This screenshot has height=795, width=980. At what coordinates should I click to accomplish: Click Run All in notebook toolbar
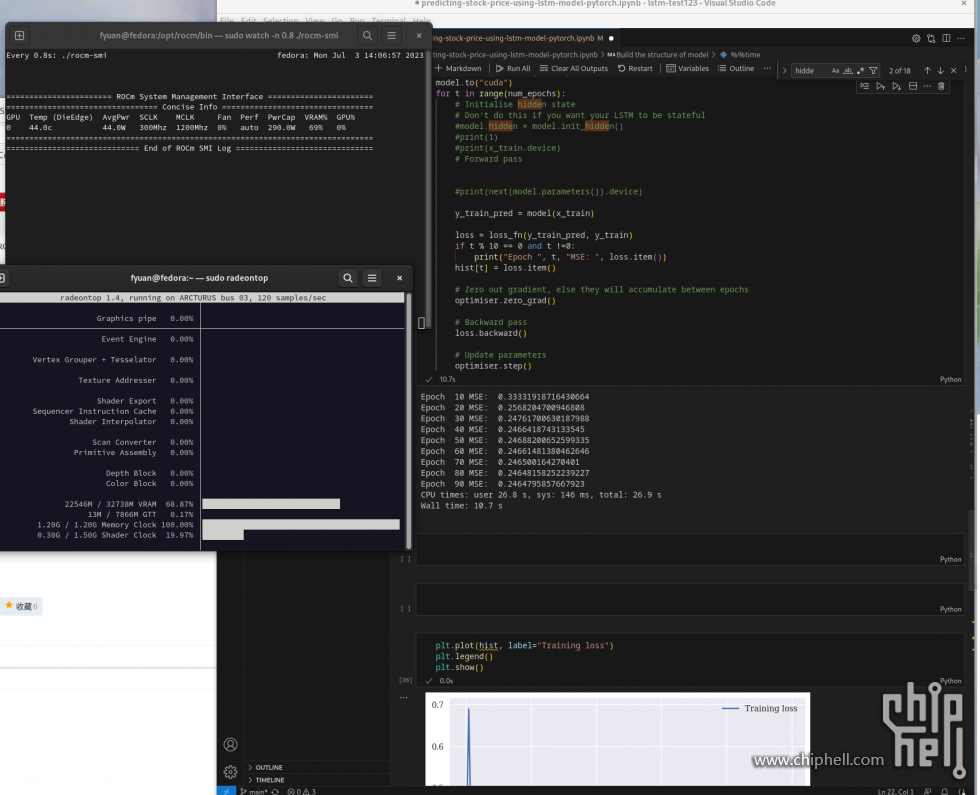[x=513, y=69]
